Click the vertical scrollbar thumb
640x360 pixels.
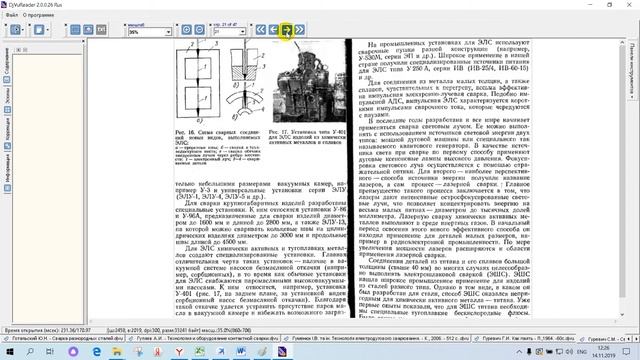622,171
